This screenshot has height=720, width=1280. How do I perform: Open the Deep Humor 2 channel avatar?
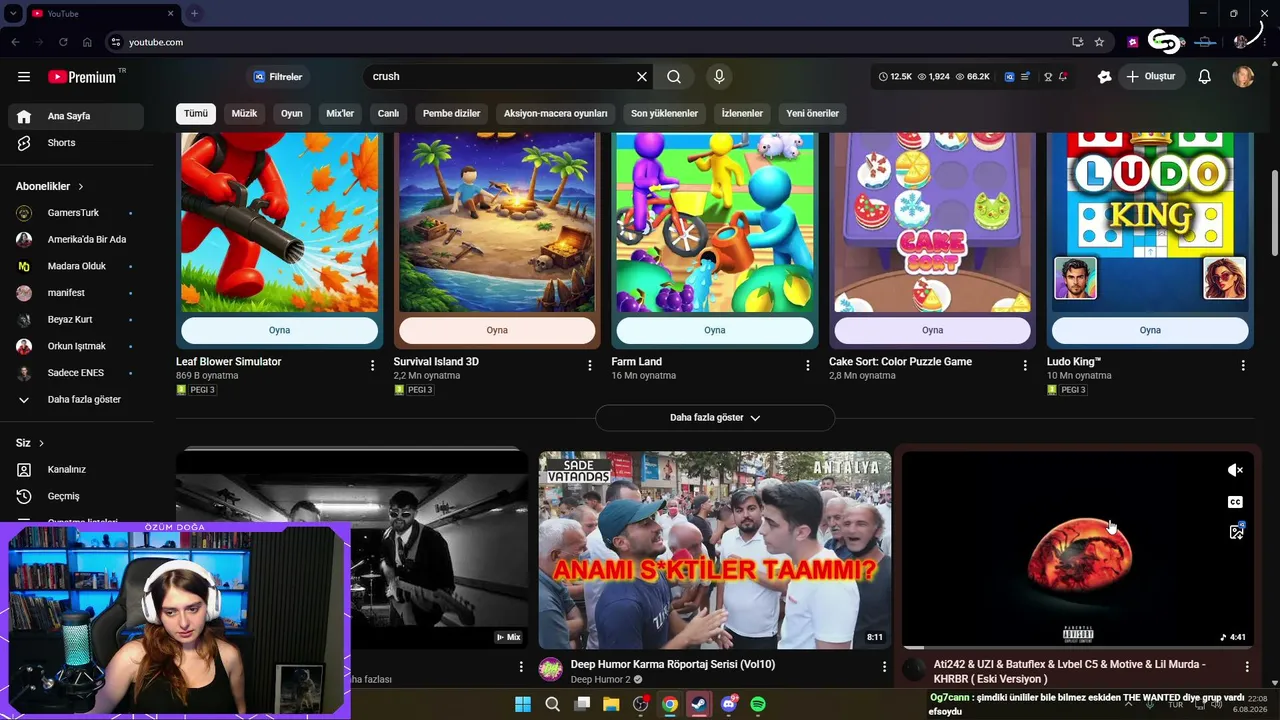pyautogui.click(x=551, y=670)
